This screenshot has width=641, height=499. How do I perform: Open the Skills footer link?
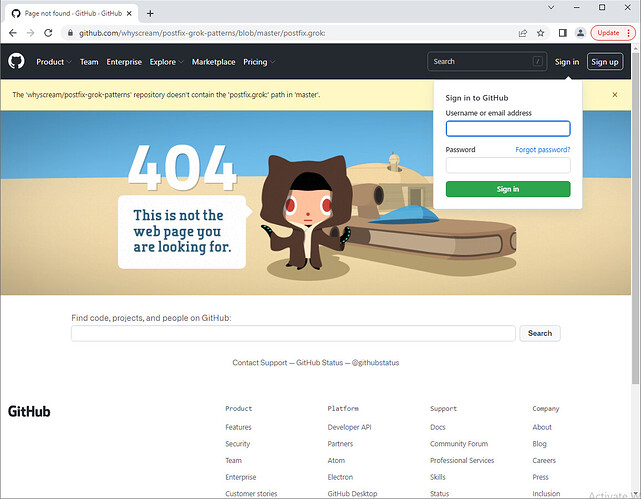tap(437, 477)
